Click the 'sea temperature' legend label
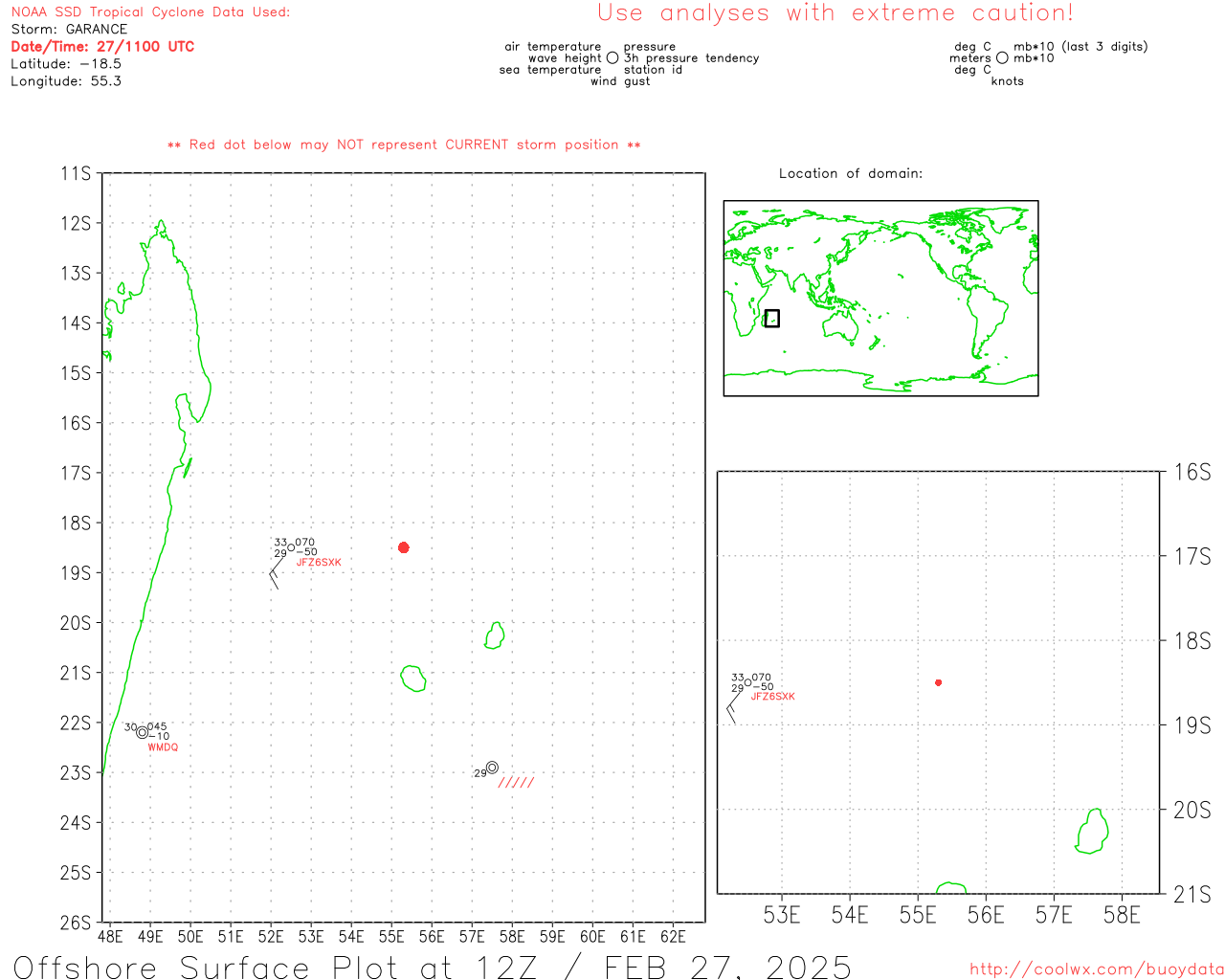The image size is (1225, 980). [550, 70]
